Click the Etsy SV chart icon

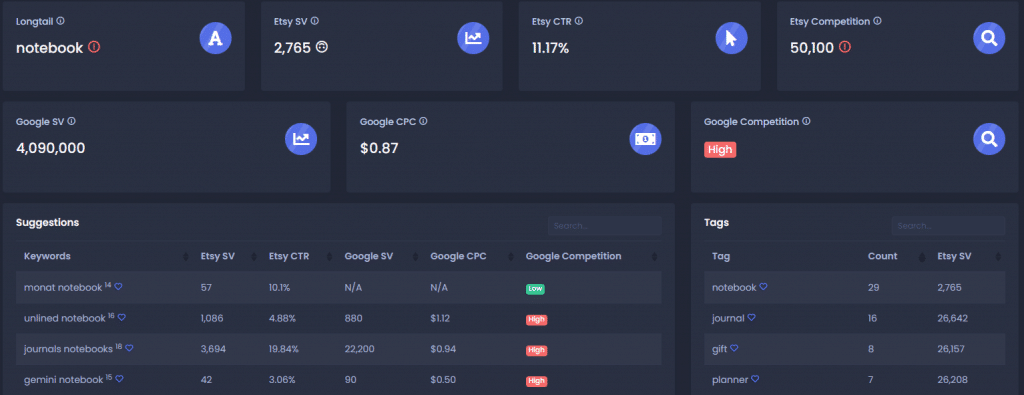tap(473, 38)
